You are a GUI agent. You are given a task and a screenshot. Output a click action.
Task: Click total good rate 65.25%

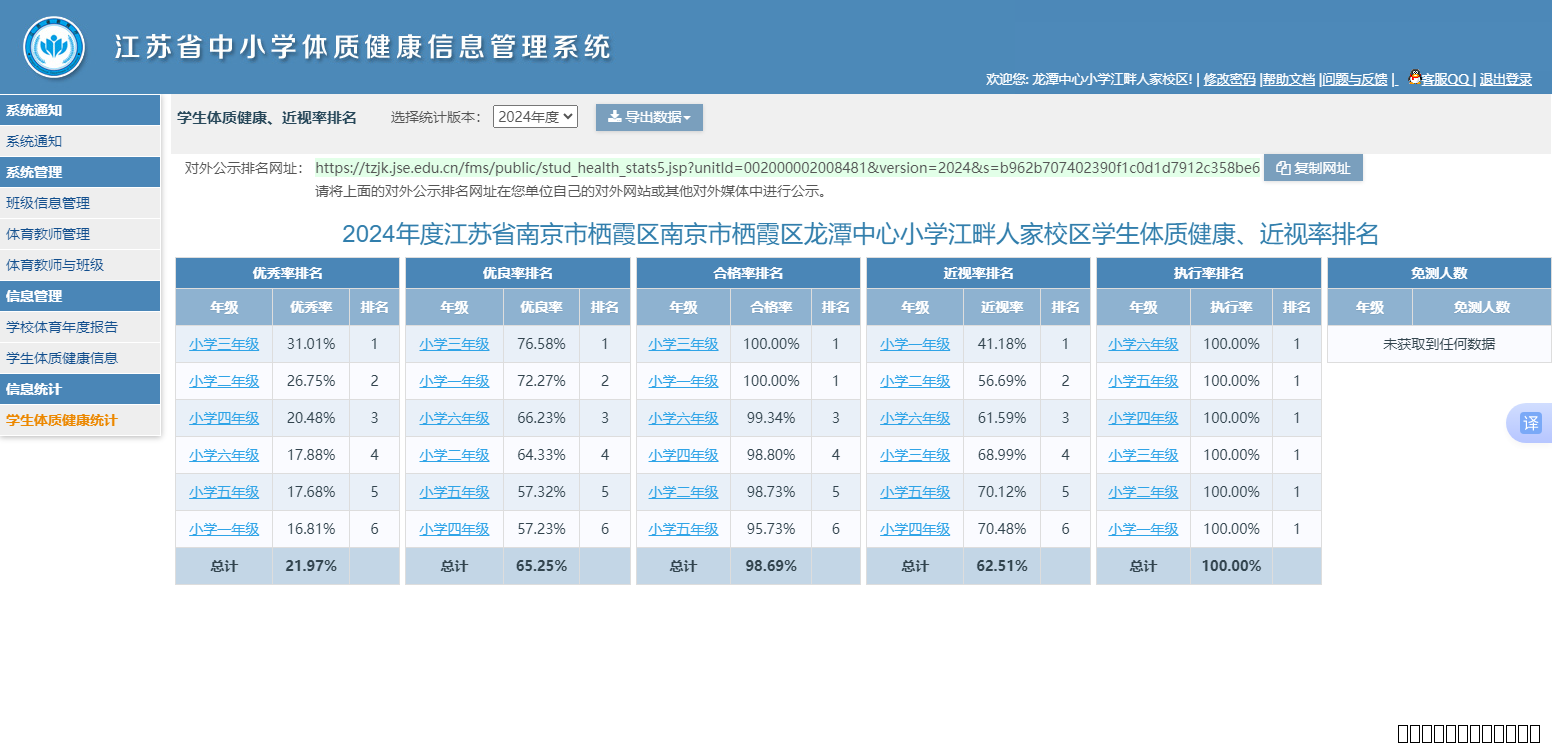[x=541, y=566]
